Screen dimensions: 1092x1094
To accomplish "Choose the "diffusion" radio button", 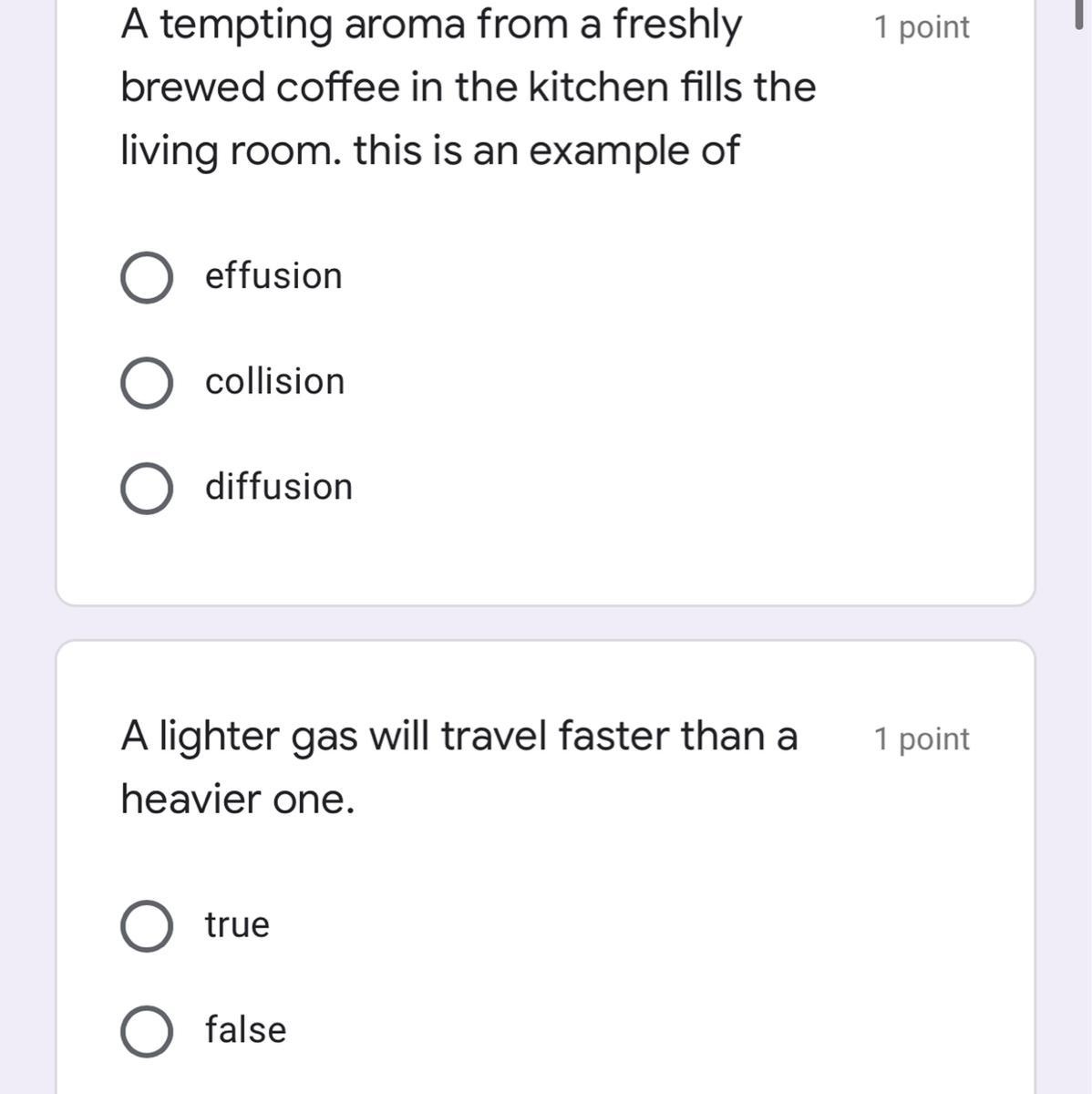I will [147, 488].
